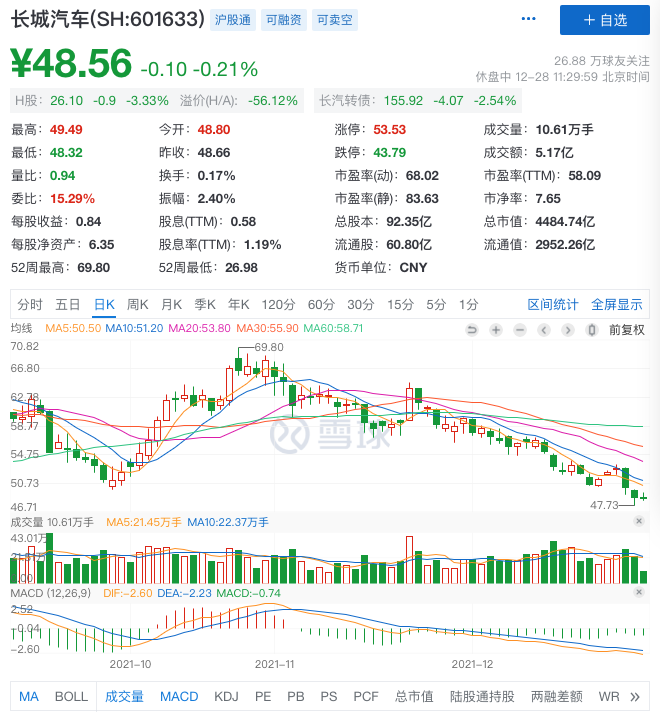The height and width of the screenshot is (716, 660).
Task: Switch to the 五日 chart tab
Action: (68, 305)
